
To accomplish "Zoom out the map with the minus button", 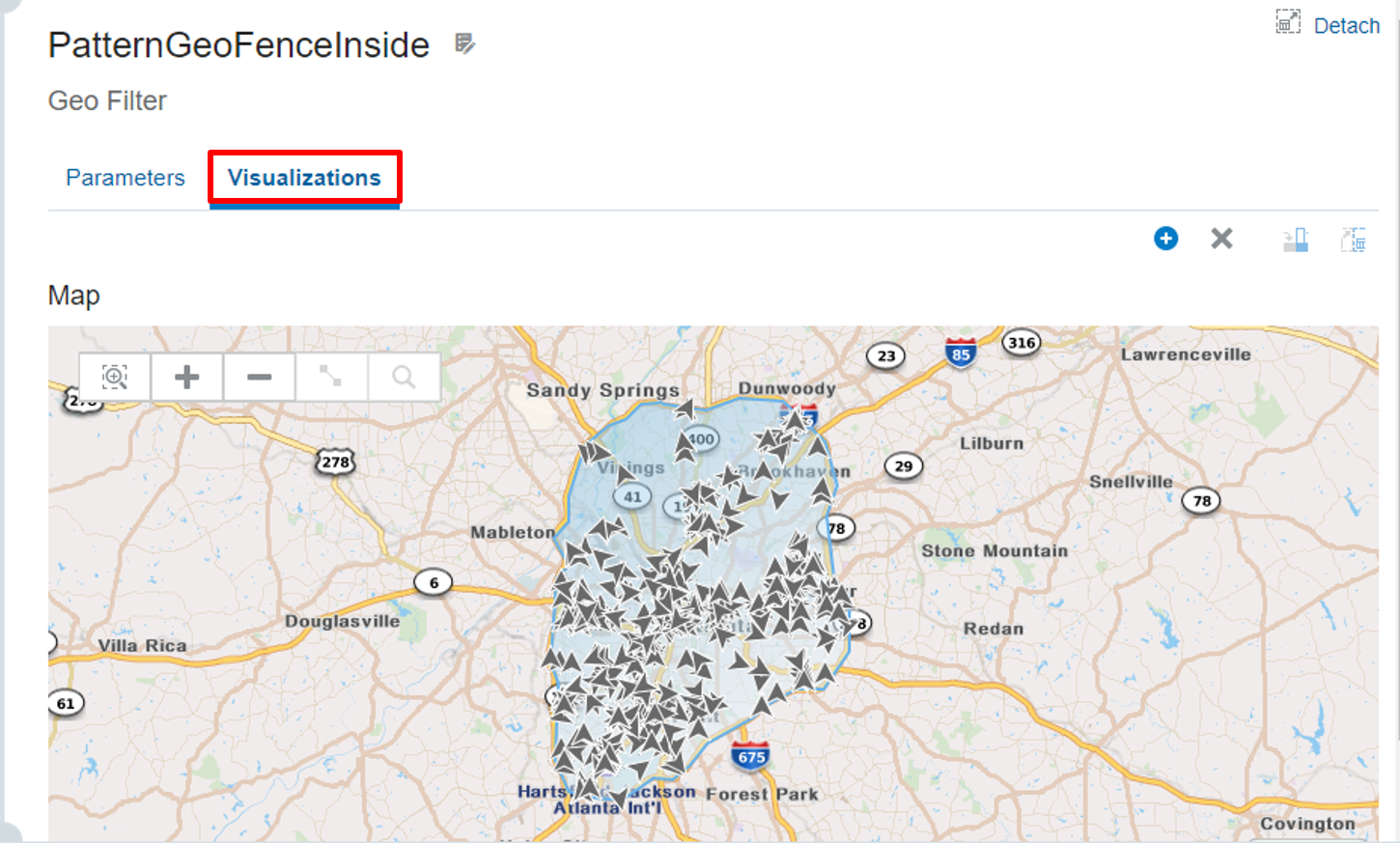I will tap(259, 377).
